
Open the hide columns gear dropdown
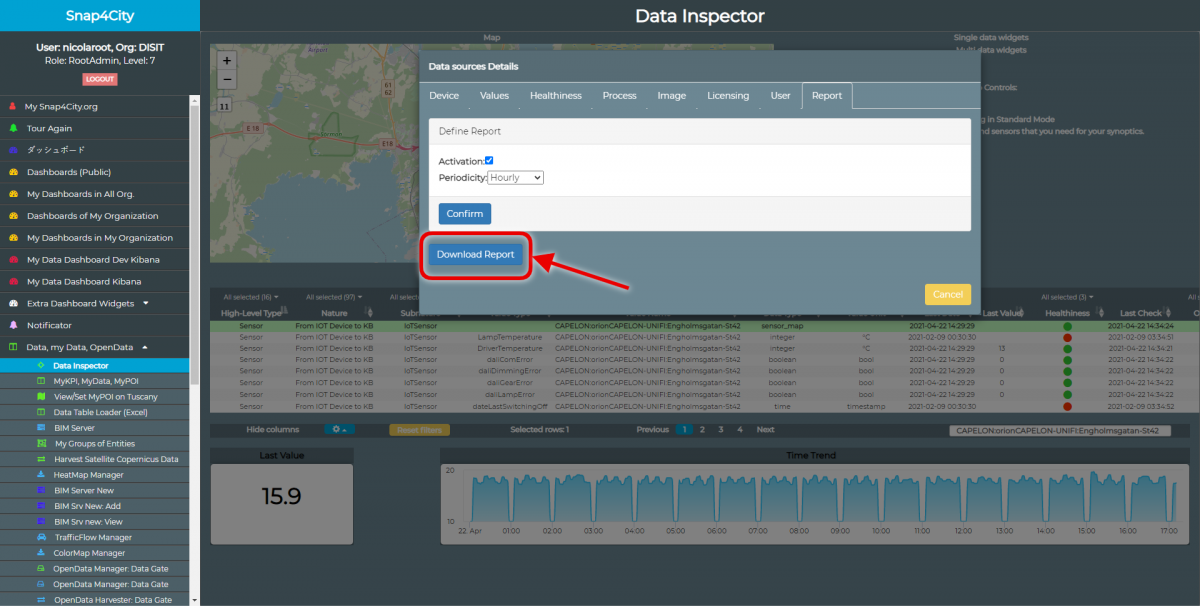[339, 430]
